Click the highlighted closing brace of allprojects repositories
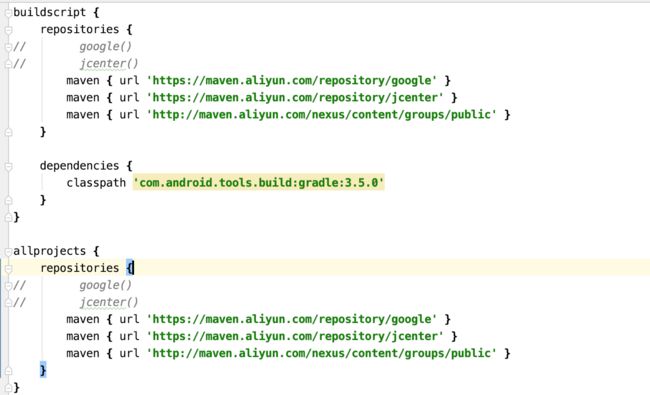Image resolution: width=650 pixels, height=395 pixels. click(x=43, y=370)
